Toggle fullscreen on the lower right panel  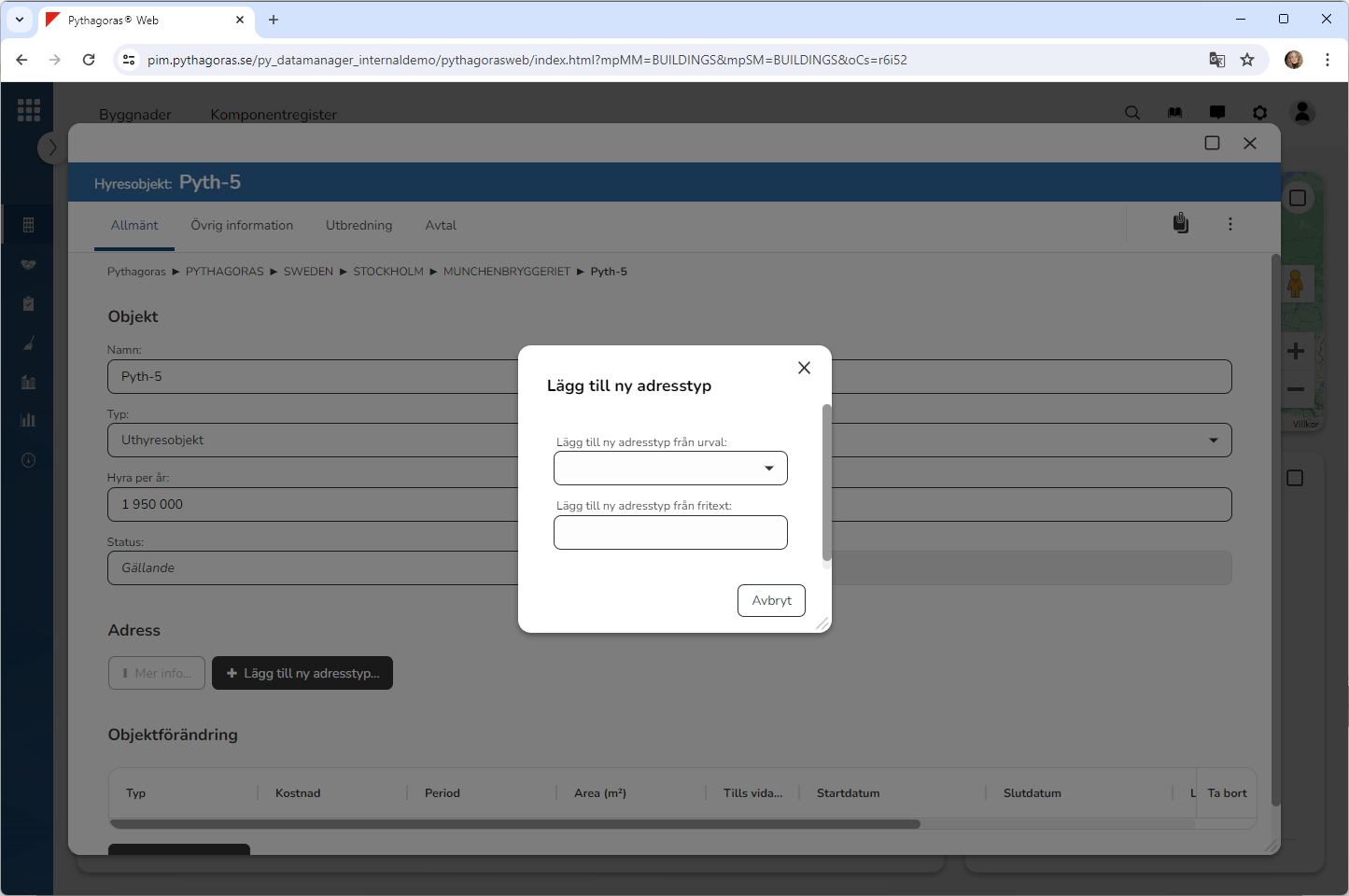pyautogui.click(x=1295, y=478)
